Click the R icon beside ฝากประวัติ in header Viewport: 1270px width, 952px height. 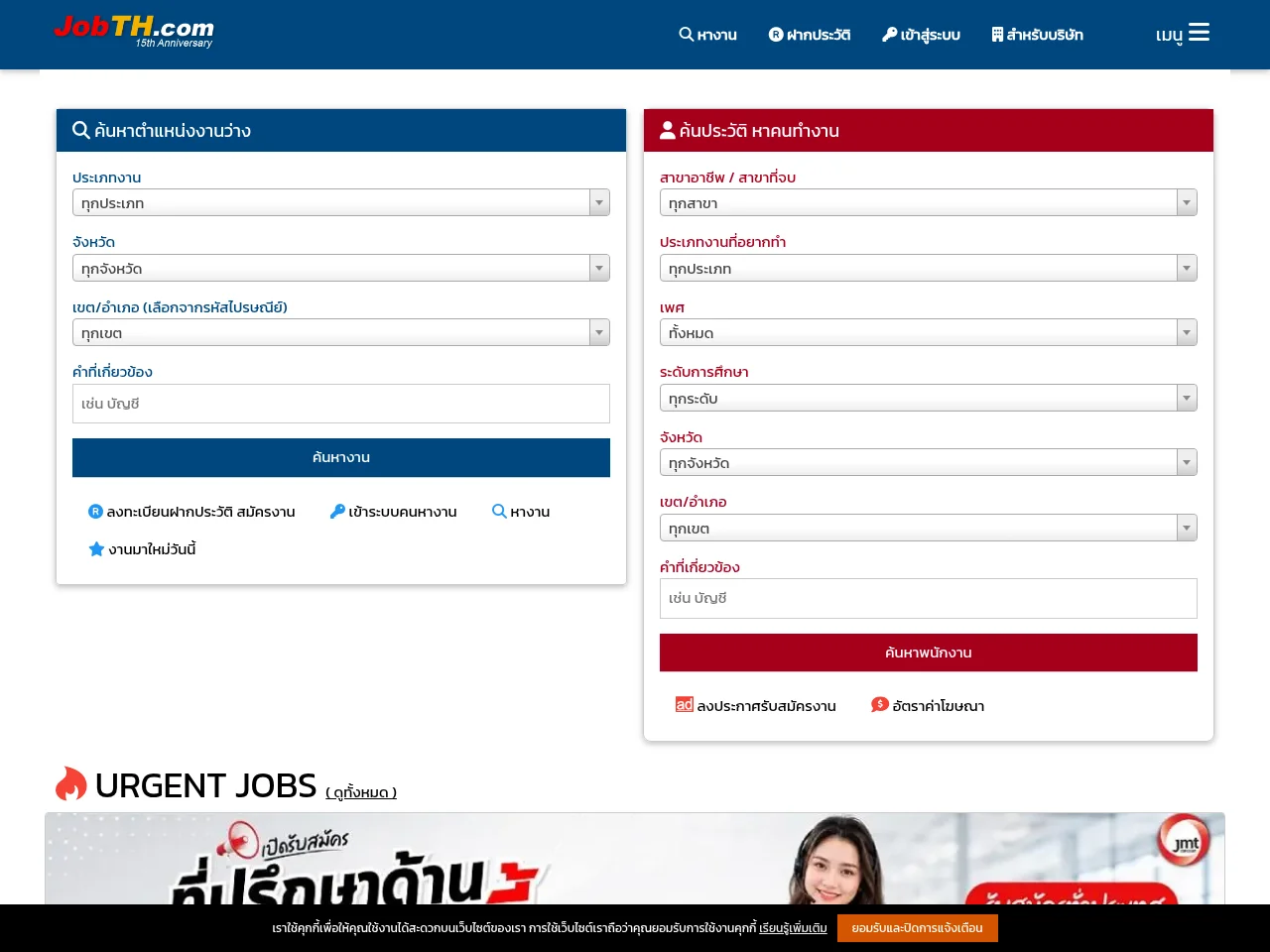tap(776, 35)
